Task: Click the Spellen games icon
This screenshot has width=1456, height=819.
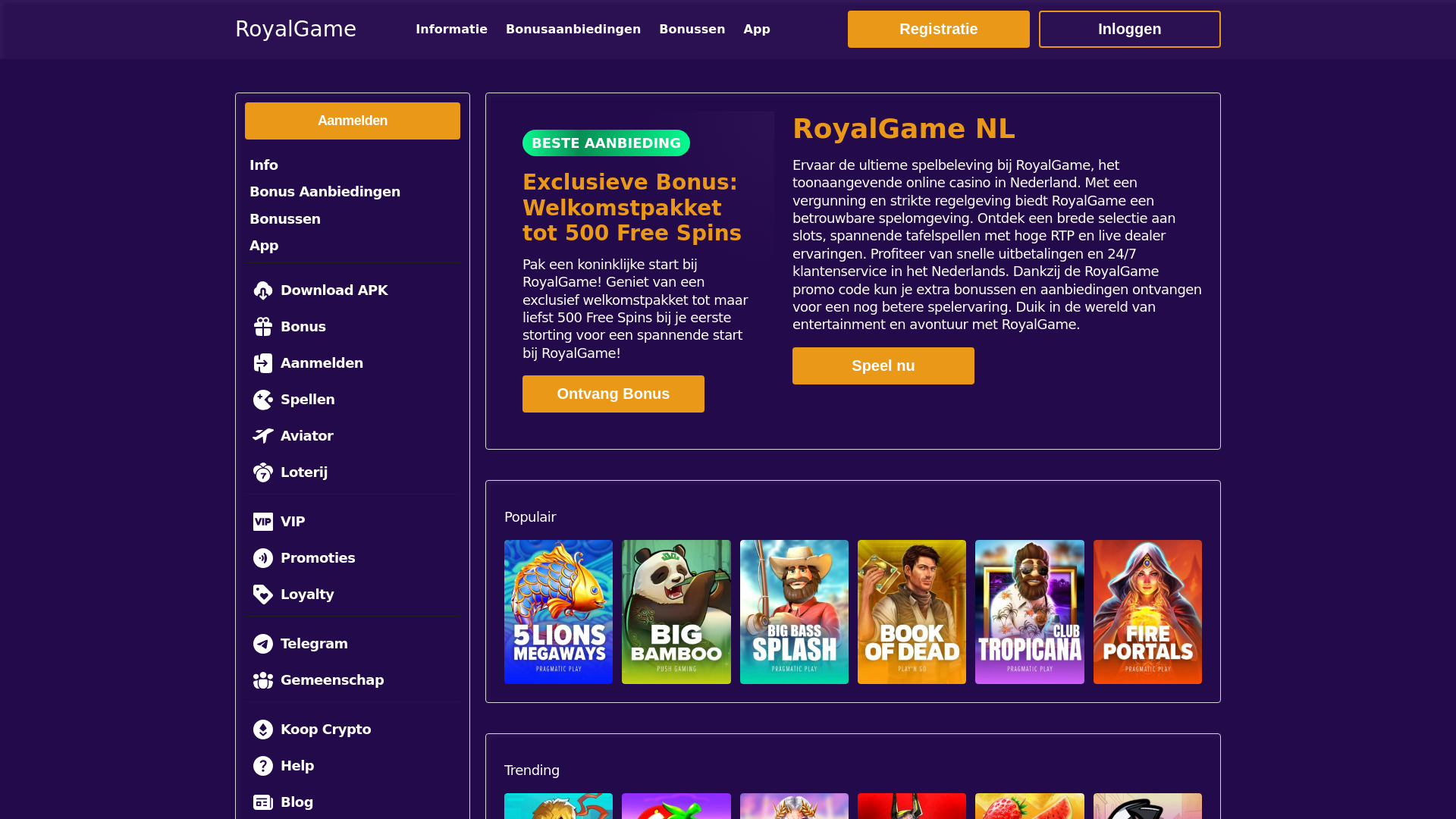Action: 263,400
